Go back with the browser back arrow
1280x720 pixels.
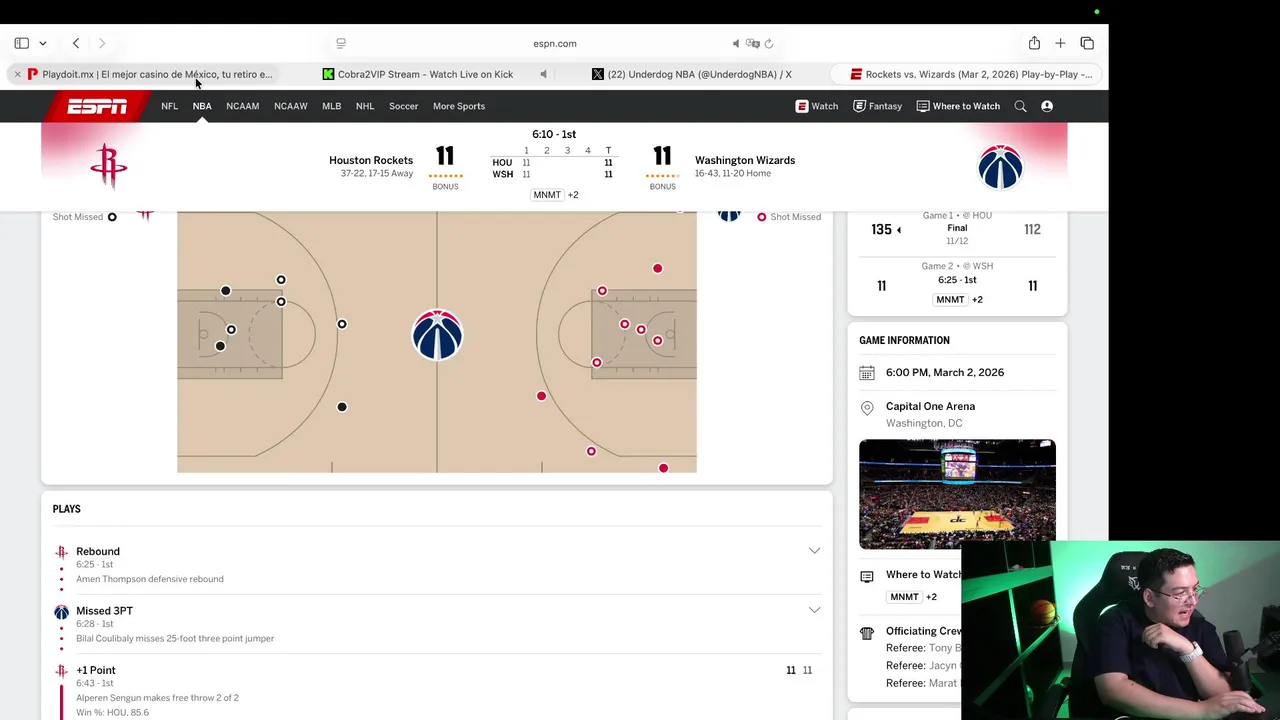76,43
